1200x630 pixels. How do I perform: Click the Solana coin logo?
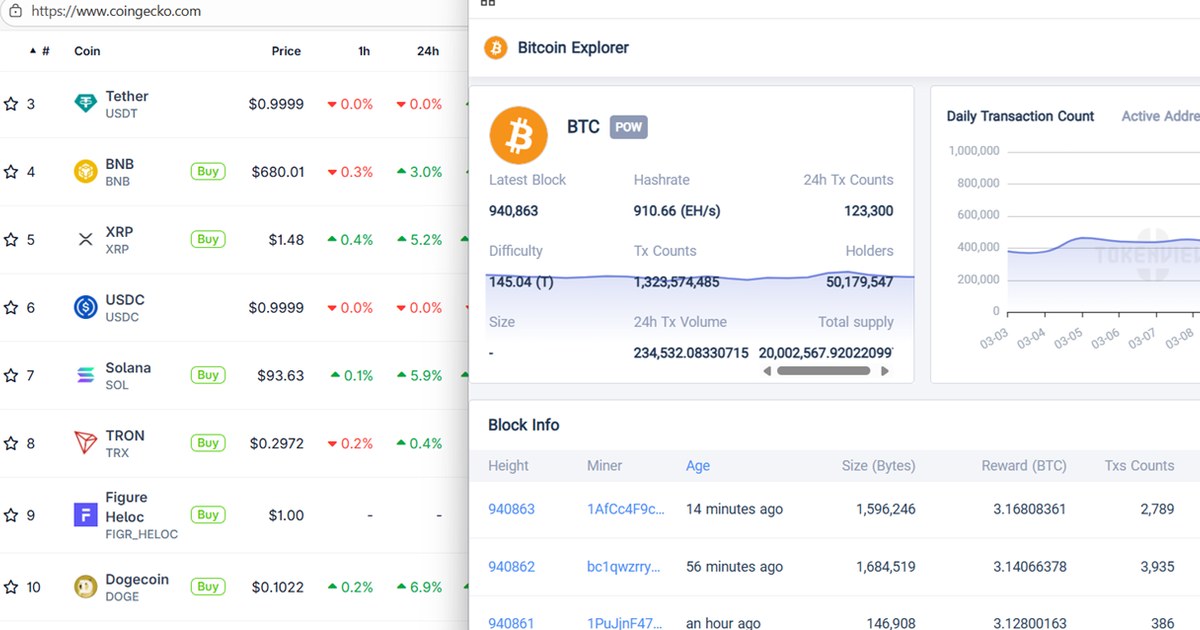[x=84, y=374]
